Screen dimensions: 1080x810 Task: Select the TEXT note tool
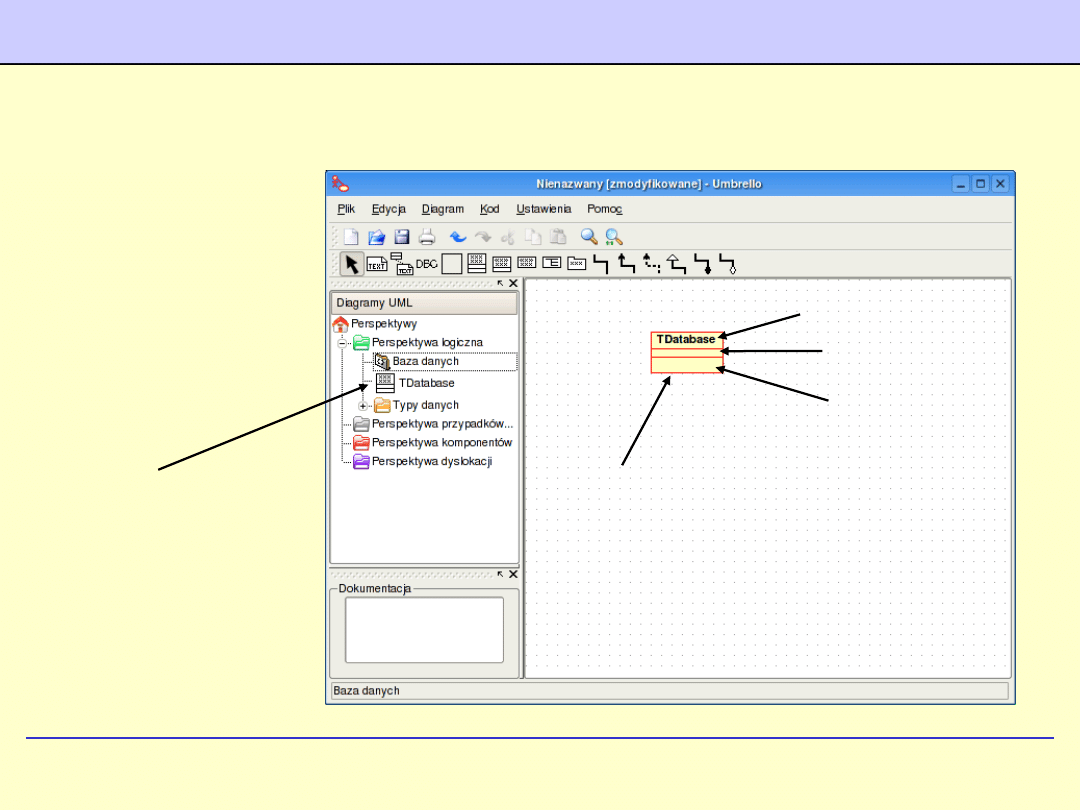[x=376, y=265]
